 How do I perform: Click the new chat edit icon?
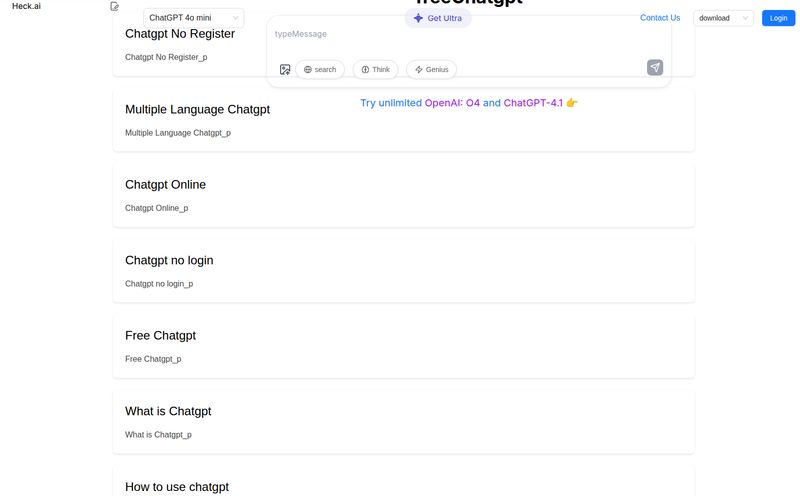pos(114,6)
